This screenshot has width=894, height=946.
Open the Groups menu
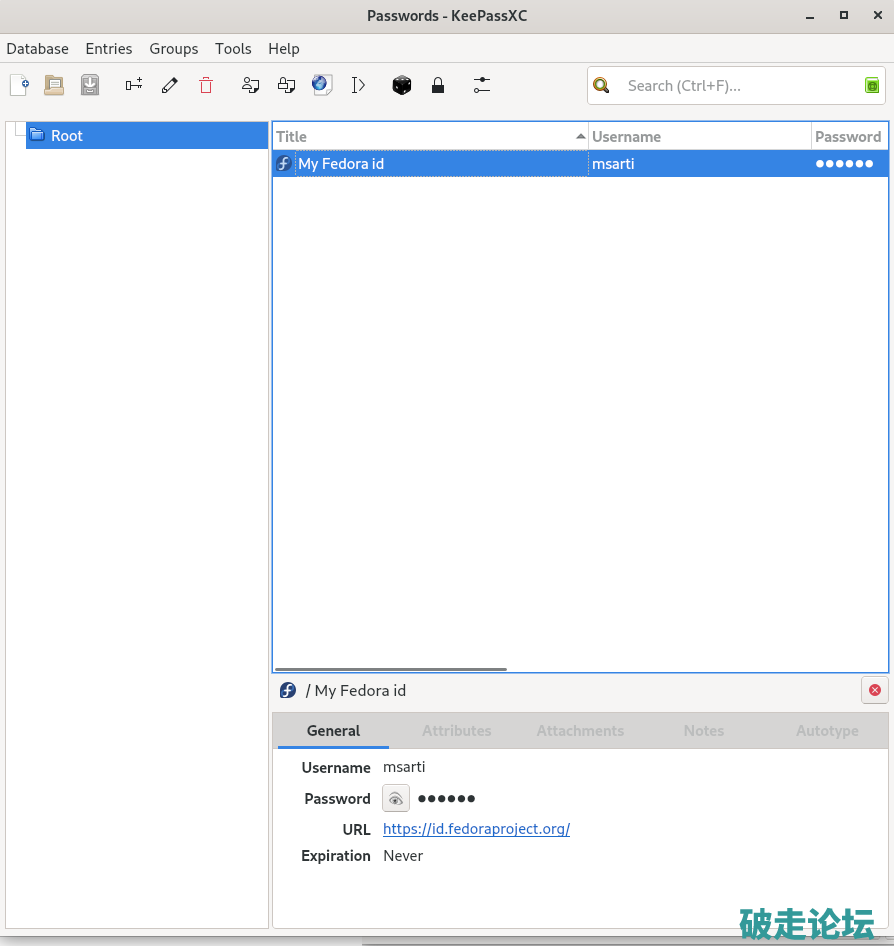174,49
